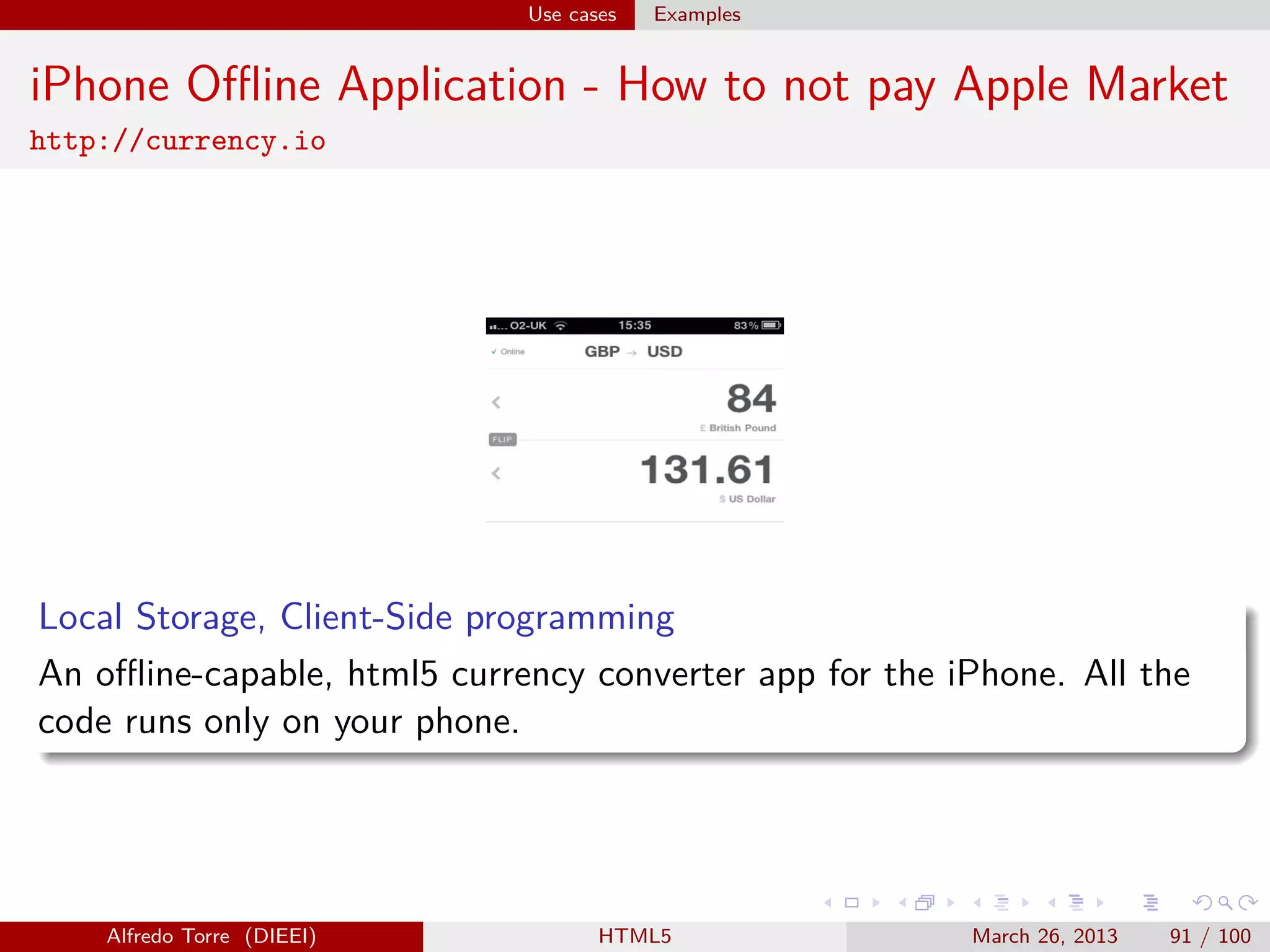Go to next frame arrow
Viewport: 1270px width, 952px height.
point(951,902)
